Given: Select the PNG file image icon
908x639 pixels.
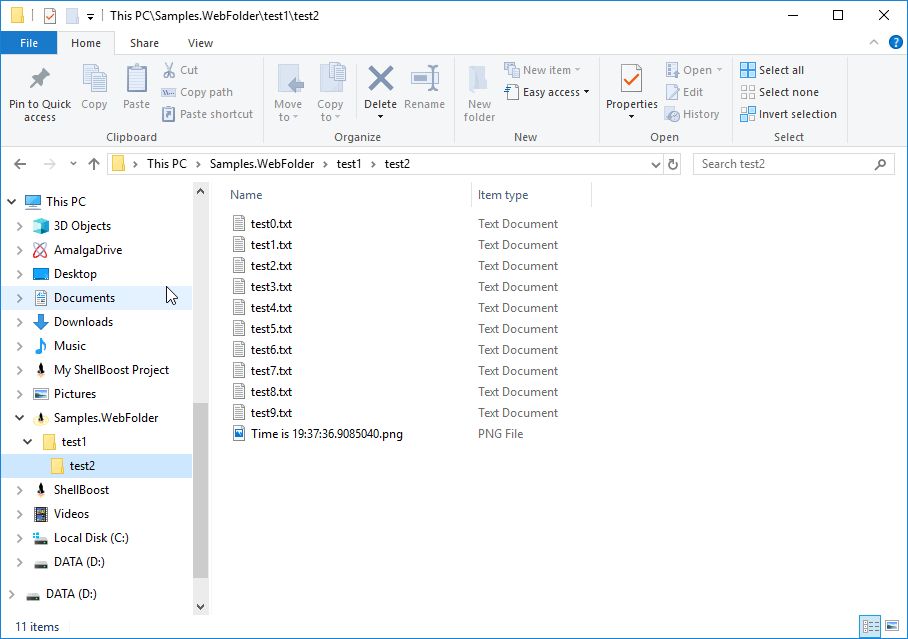Looking at the screenshot, I should pyautogui.click(x=239, y=433).
